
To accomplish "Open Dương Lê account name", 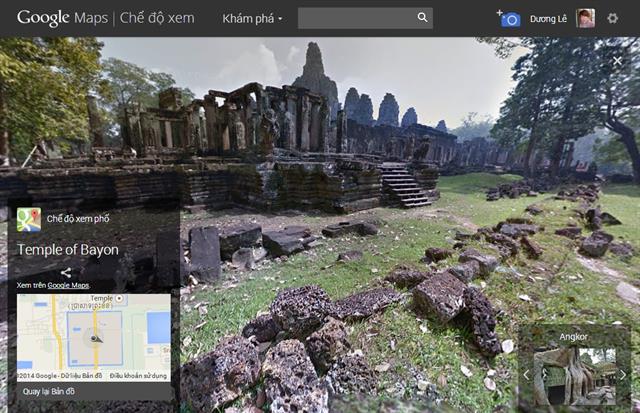I will [x=548, y=19].
